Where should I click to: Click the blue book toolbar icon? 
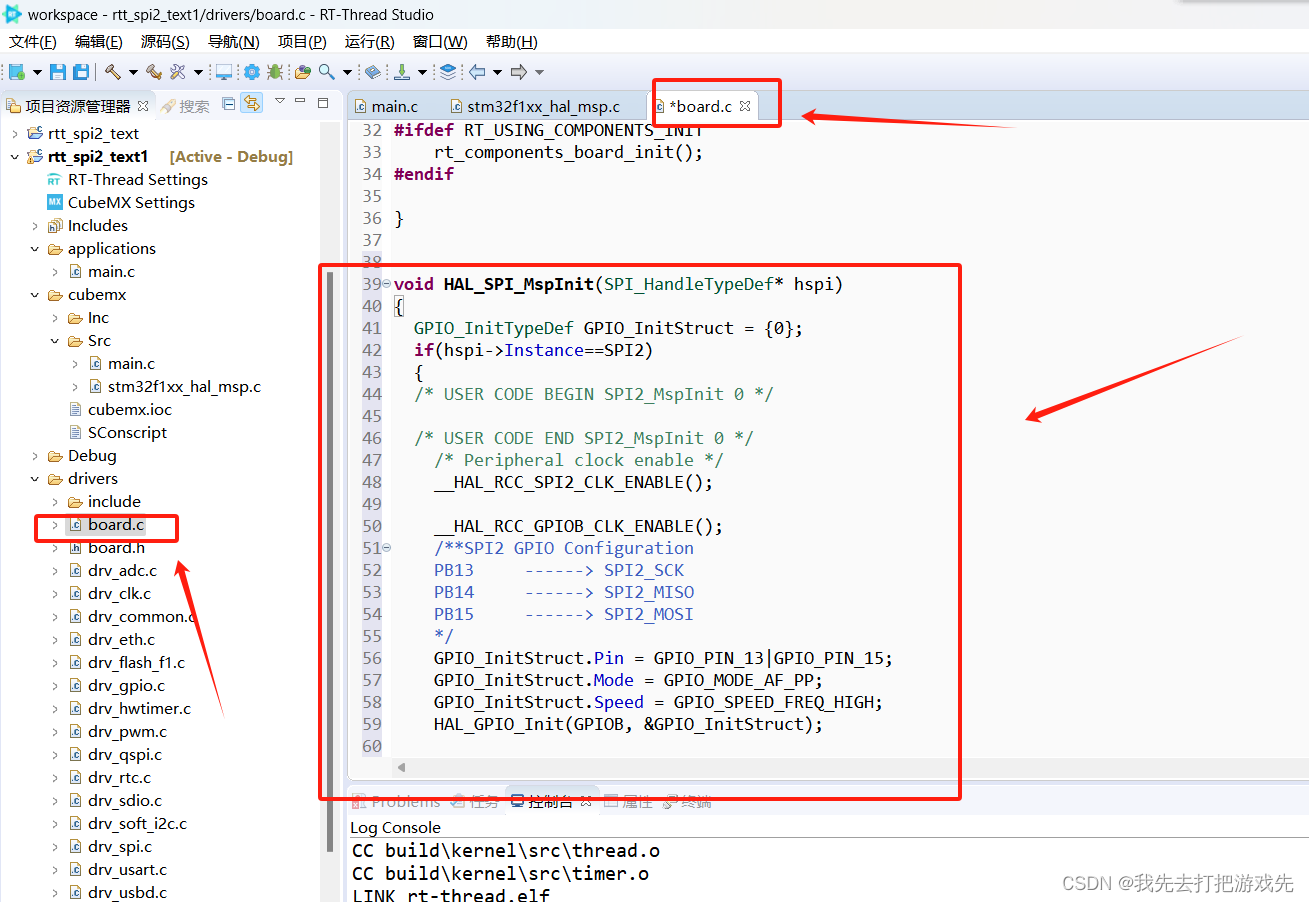click(372, 72)
